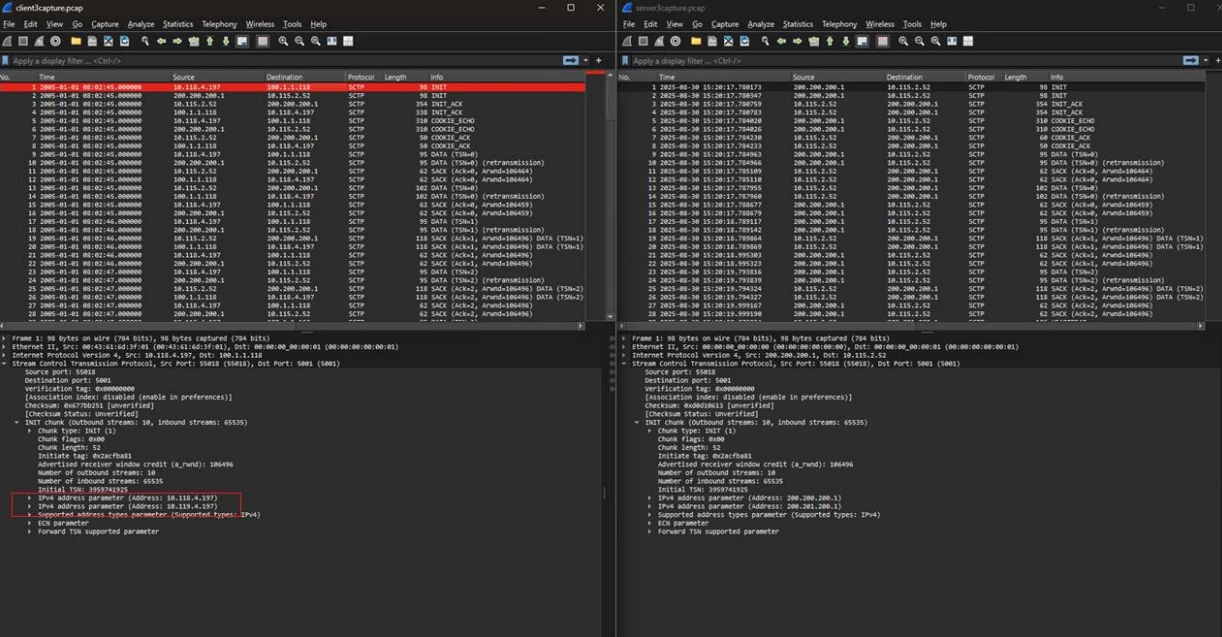1222x637 pixels.
Task: Collapse Stream Control Transmission Protocol in client3capture
Action: click(5, 363)
